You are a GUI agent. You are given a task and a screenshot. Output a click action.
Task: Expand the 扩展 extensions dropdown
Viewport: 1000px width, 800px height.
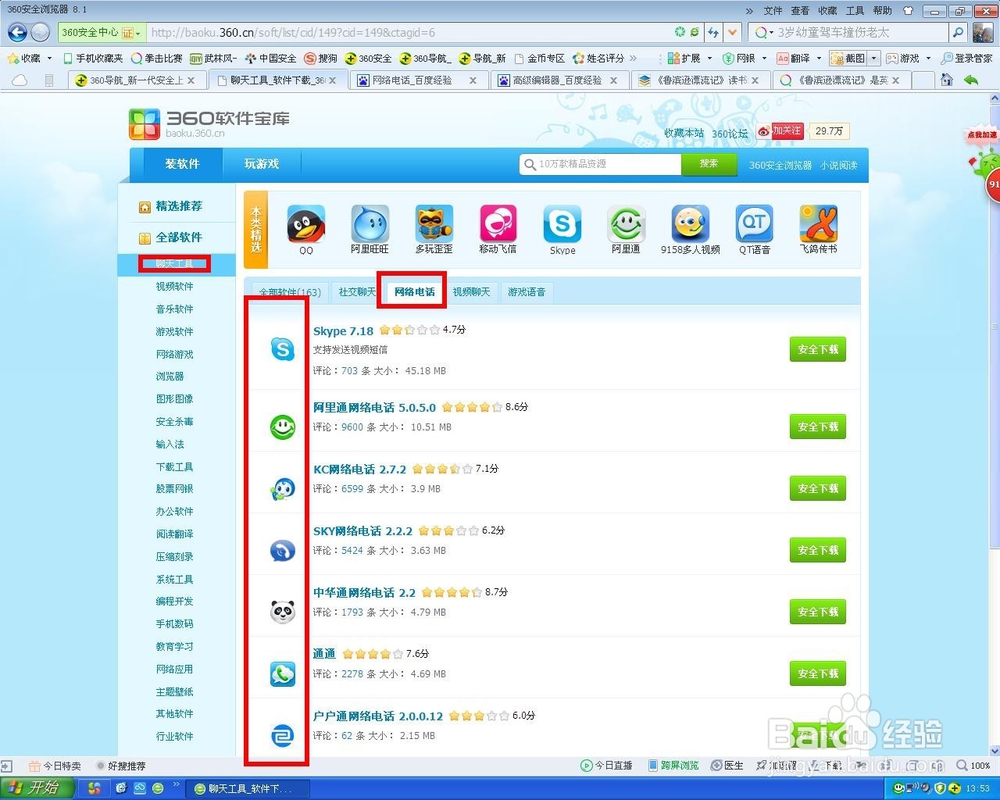click(709, 58)
